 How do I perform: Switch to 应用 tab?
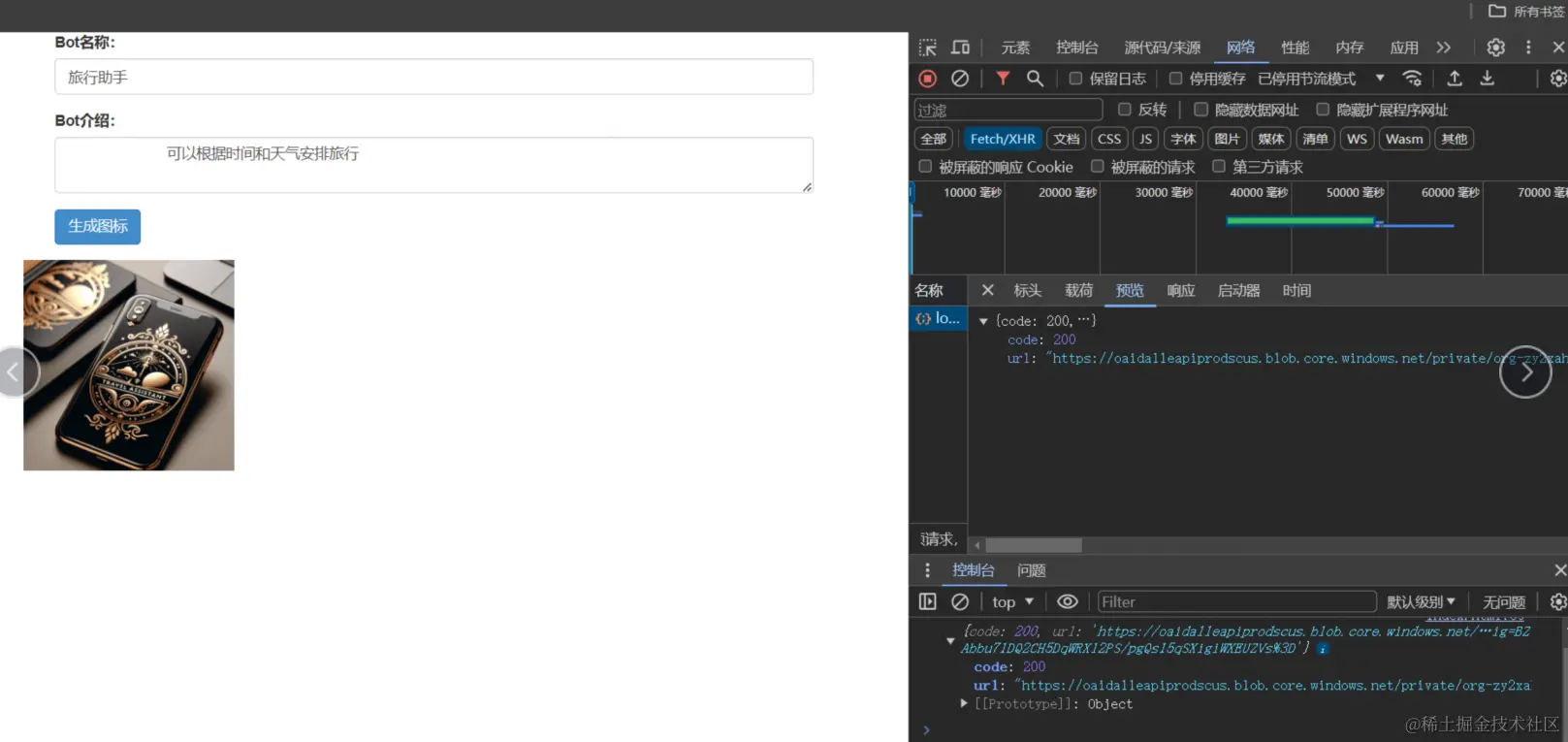coord(1403,48)
